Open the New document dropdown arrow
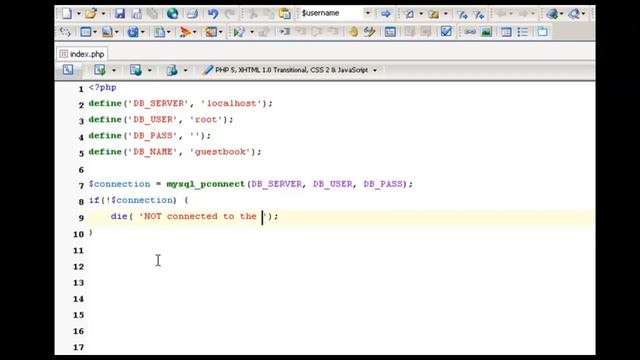The width and height of the screenshot is (640, 360). 78,13
